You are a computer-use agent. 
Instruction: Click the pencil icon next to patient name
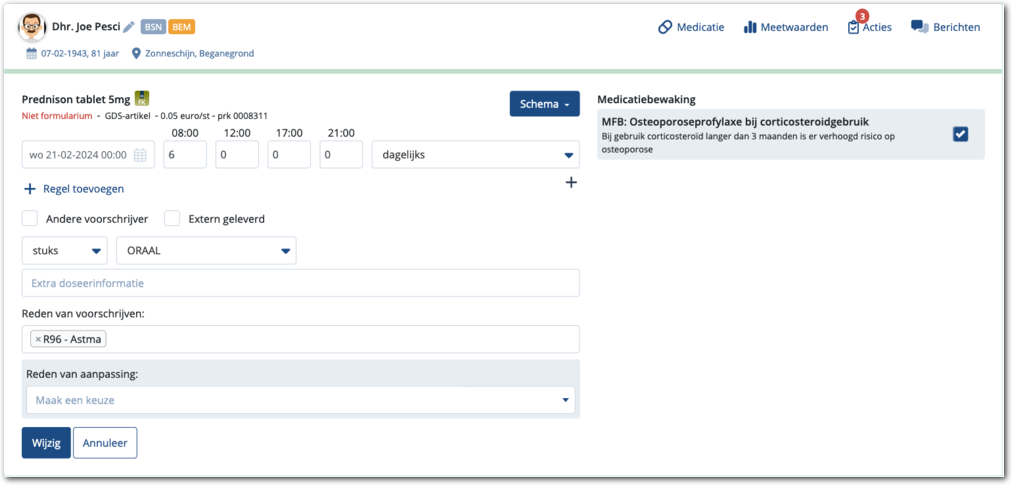point(128,27)
